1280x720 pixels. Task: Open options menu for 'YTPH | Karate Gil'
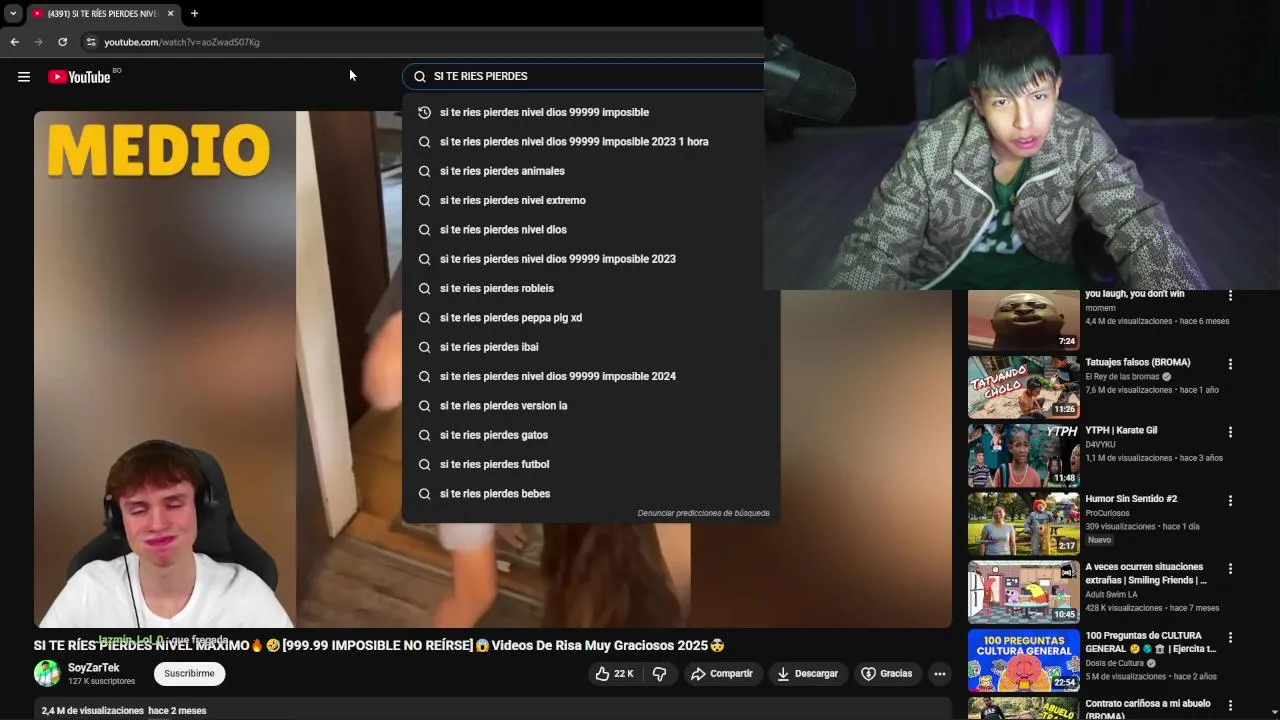[1230, 432]
